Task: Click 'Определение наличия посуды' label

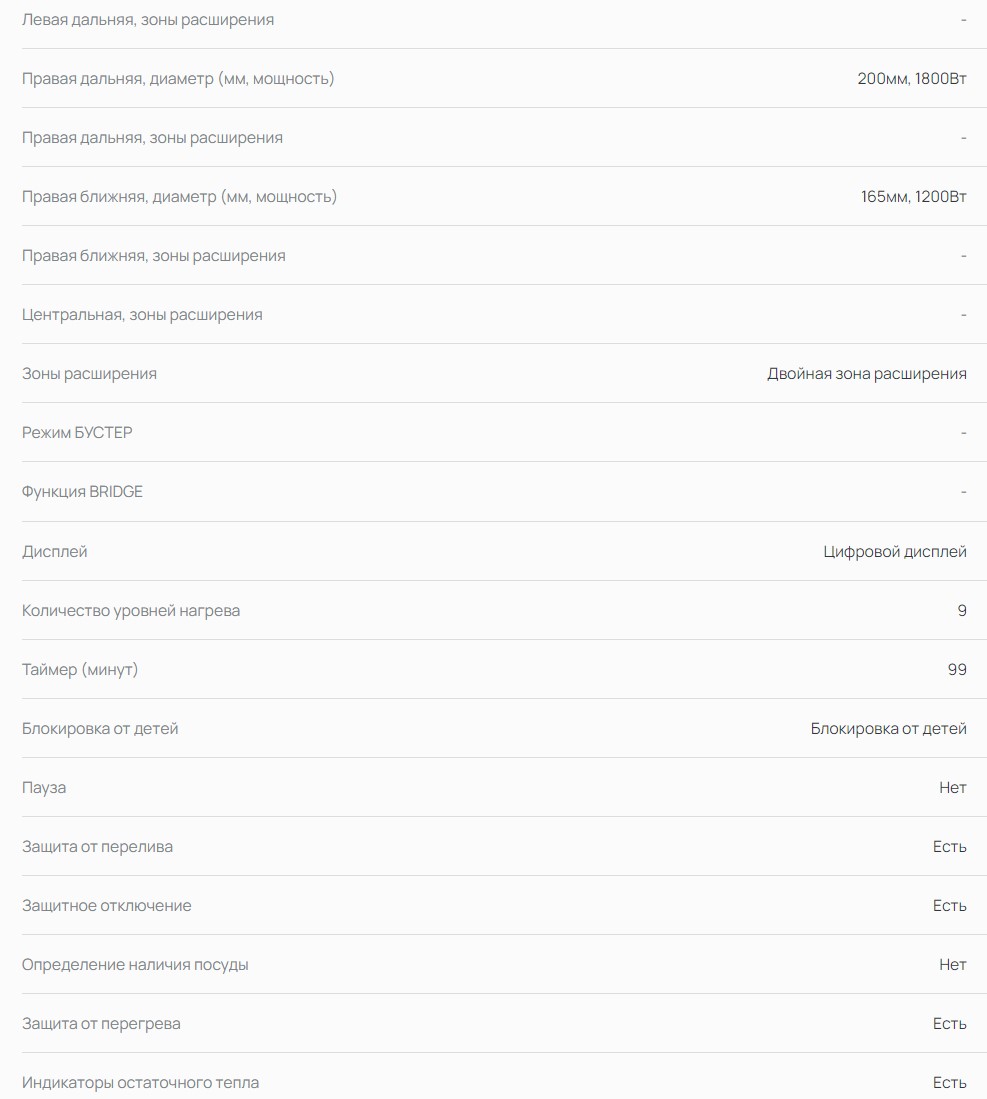Action: (x=135, y=964)
